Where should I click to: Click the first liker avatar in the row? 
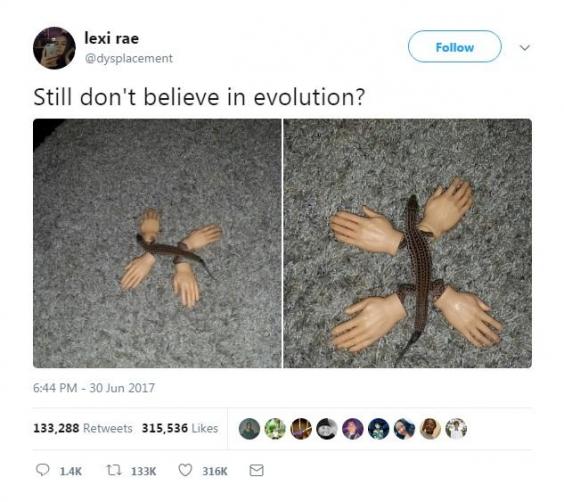(249, 429)
